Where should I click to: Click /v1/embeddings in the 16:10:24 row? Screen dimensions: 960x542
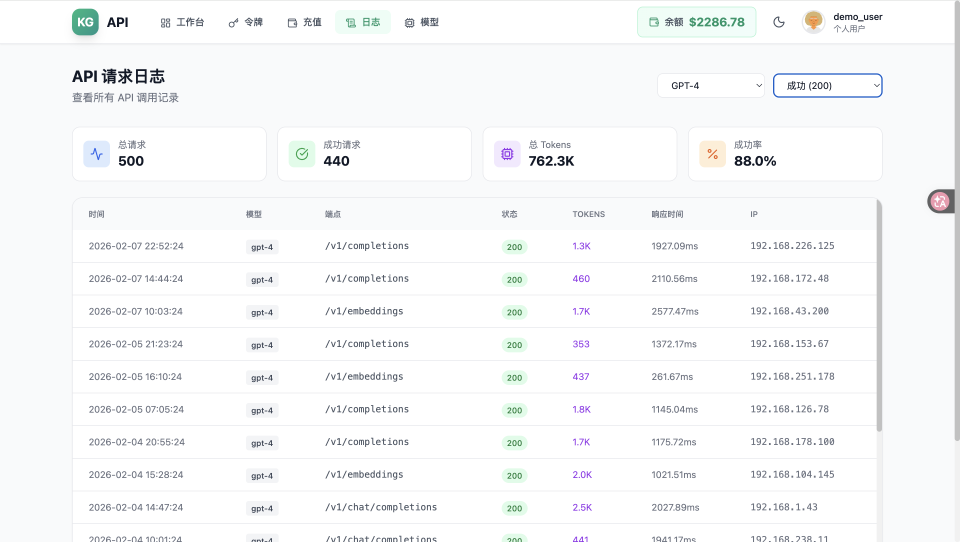(x=364, y=377)
